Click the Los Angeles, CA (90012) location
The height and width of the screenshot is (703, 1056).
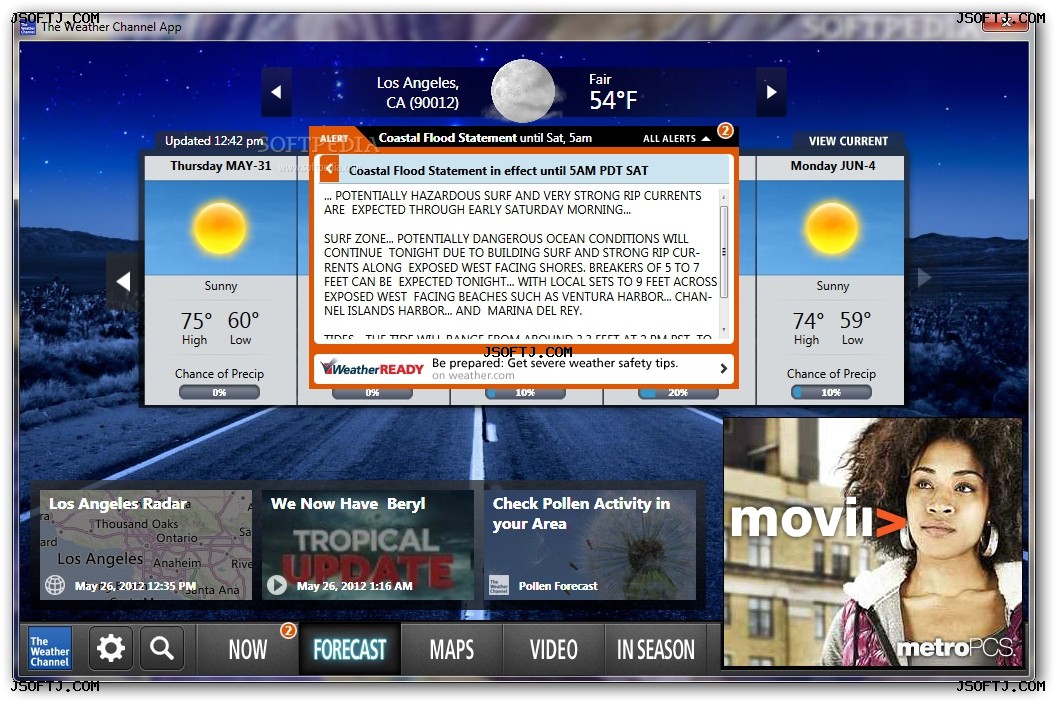(x=418, y=92)
